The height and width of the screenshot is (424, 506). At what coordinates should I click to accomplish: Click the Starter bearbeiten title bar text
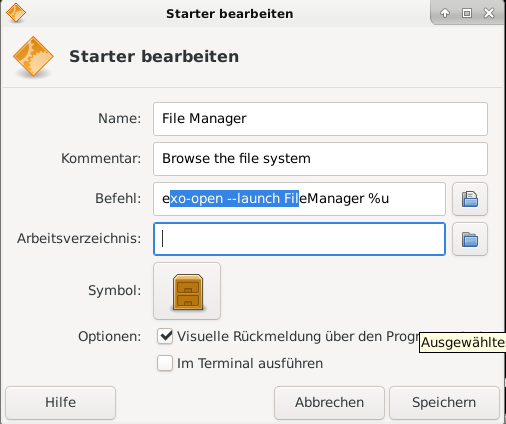coord(230,14)
